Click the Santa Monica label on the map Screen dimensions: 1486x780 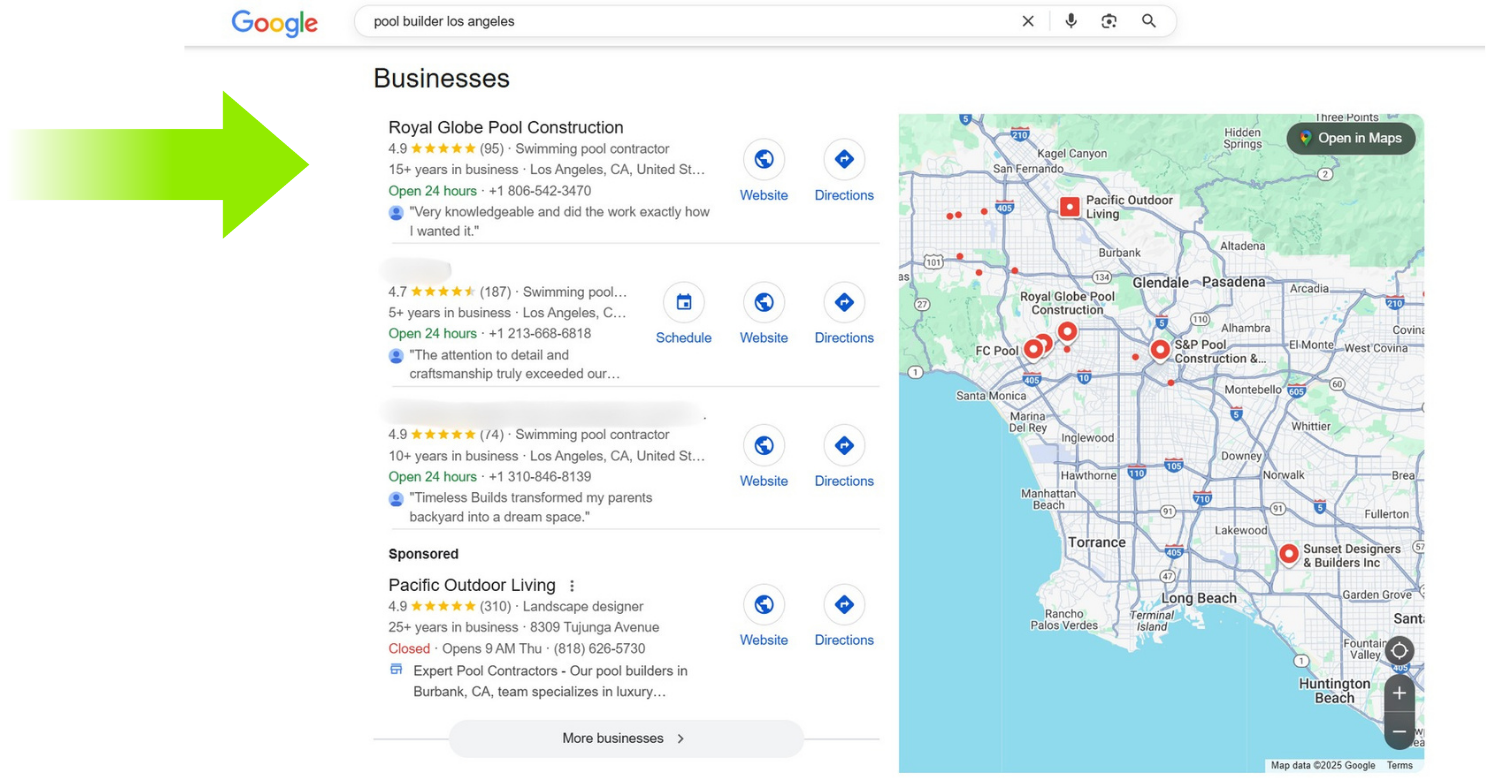tap(991, 396)
